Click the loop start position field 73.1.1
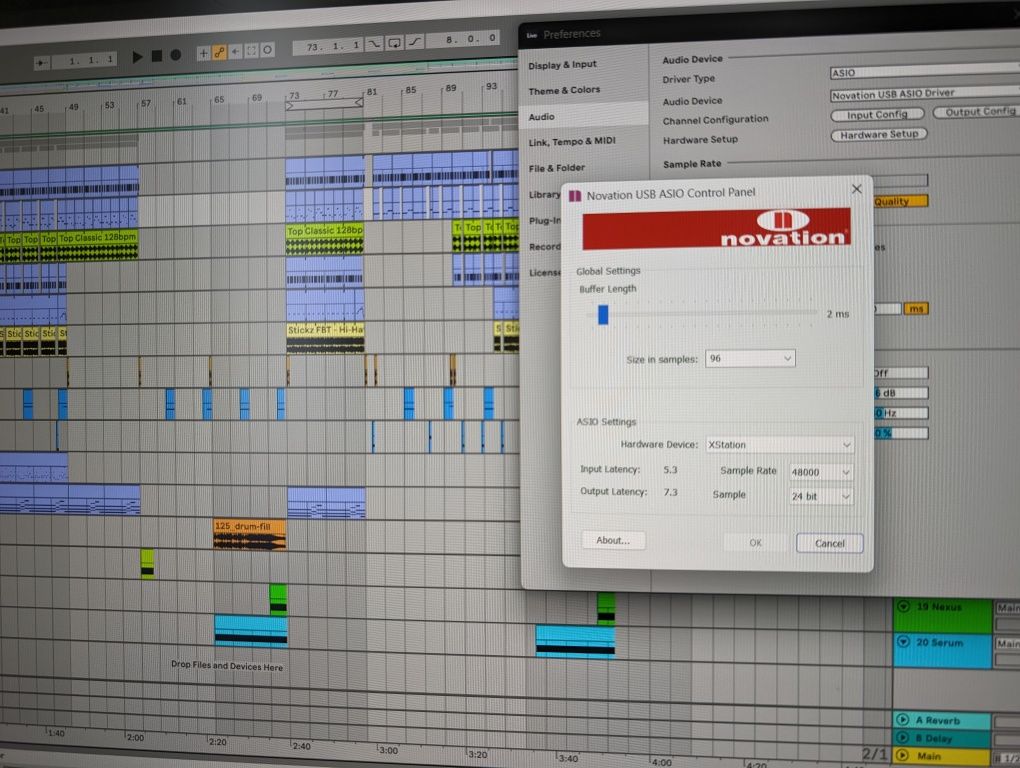This screenshot has width=1020, height=768. [327, 46]
